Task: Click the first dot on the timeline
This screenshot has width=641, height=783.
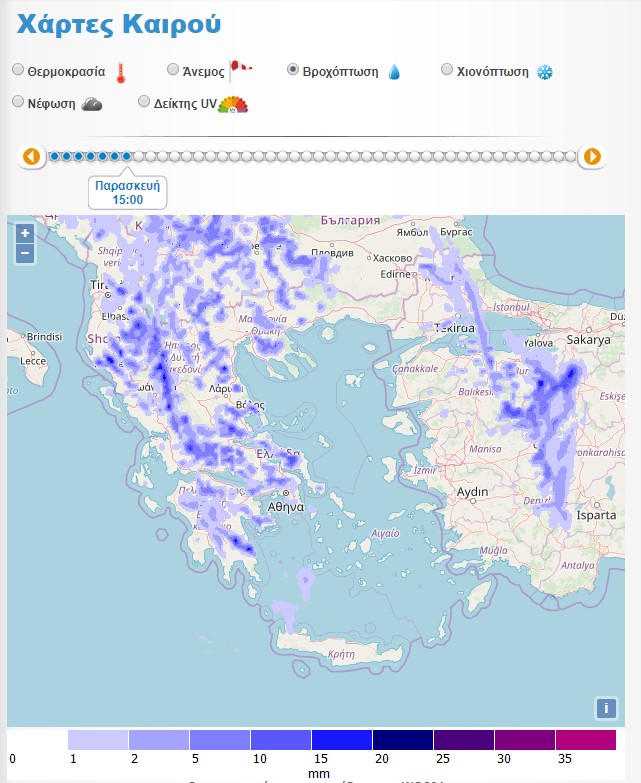Action: pyautogui.click(x=55, y=156)
